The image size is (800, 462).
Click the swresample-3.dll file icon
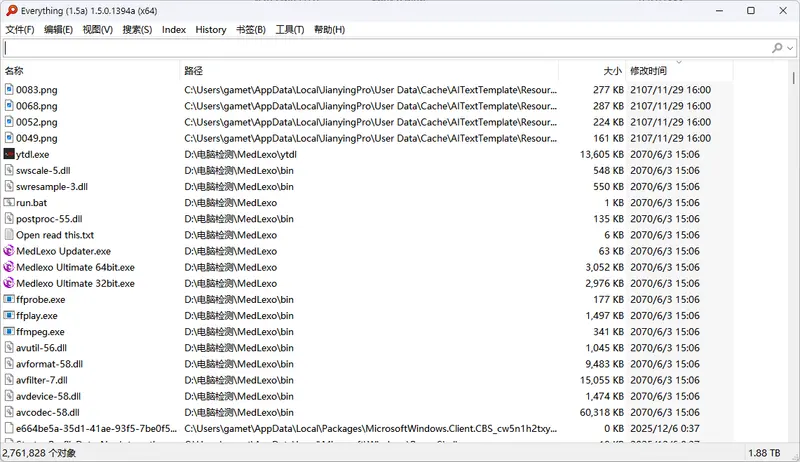(x=9, y=186)
